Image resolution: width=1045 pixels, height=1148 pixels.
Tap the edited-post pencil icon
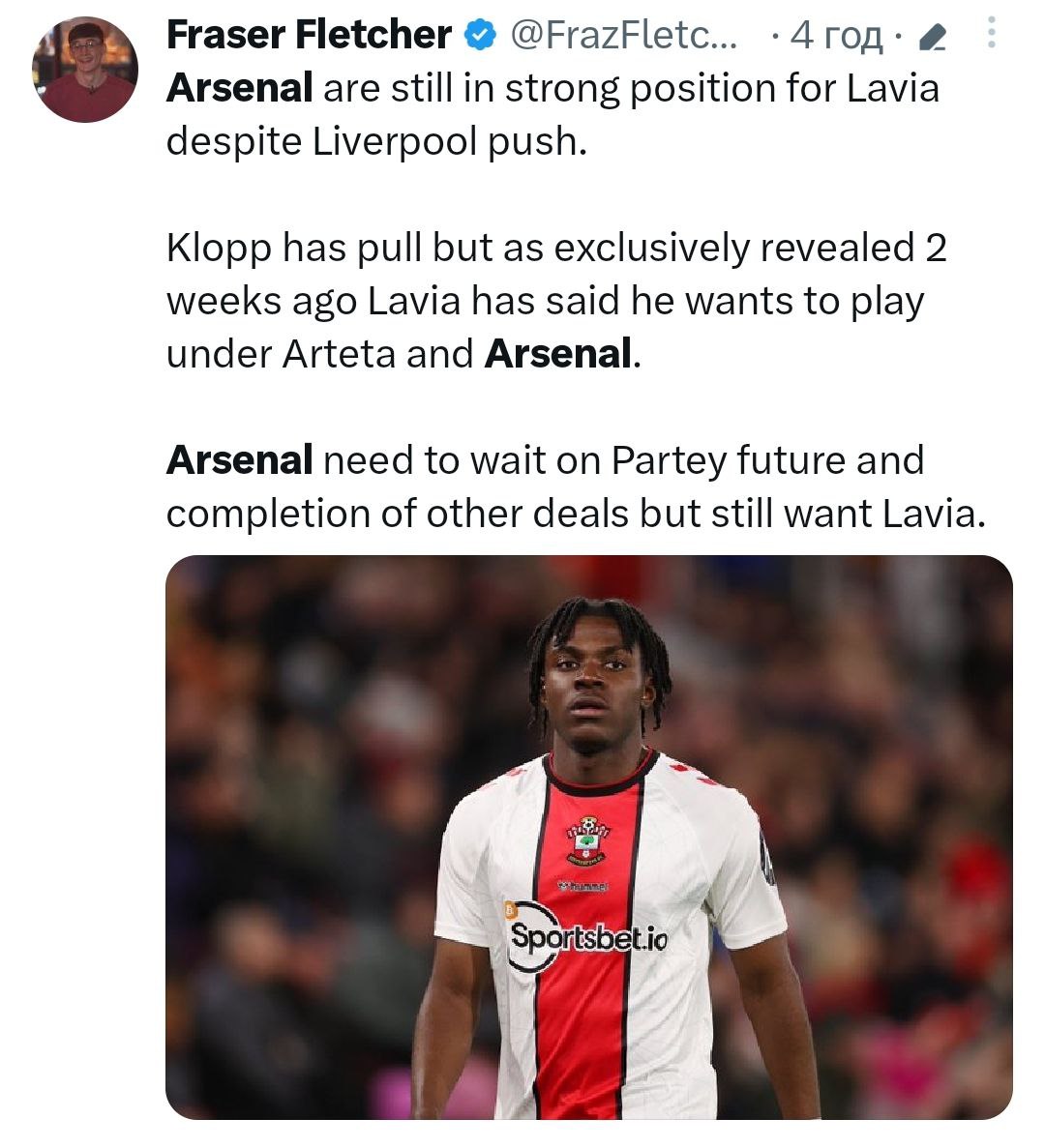(931, 39)
